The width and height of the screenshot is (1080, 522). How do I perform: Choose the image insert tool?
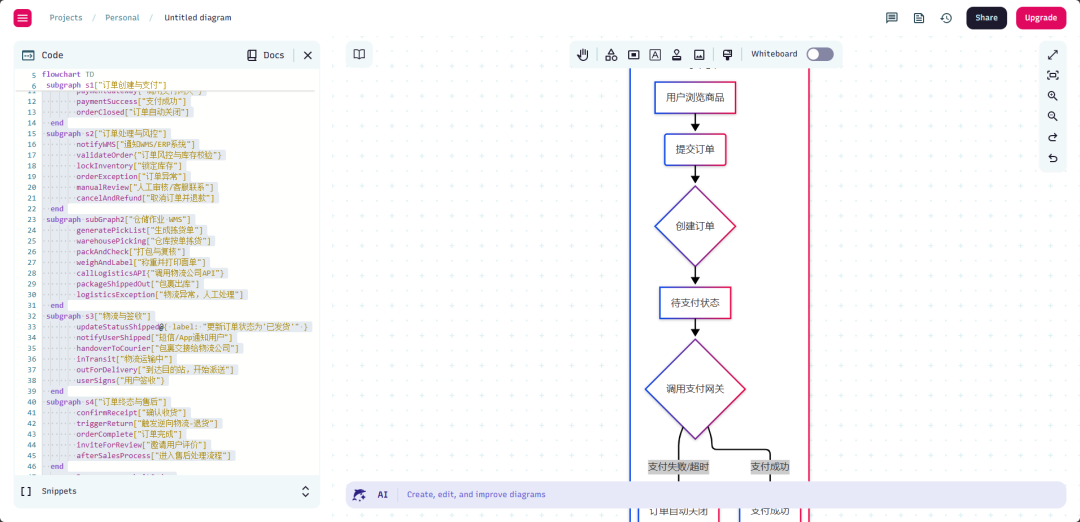699,54
